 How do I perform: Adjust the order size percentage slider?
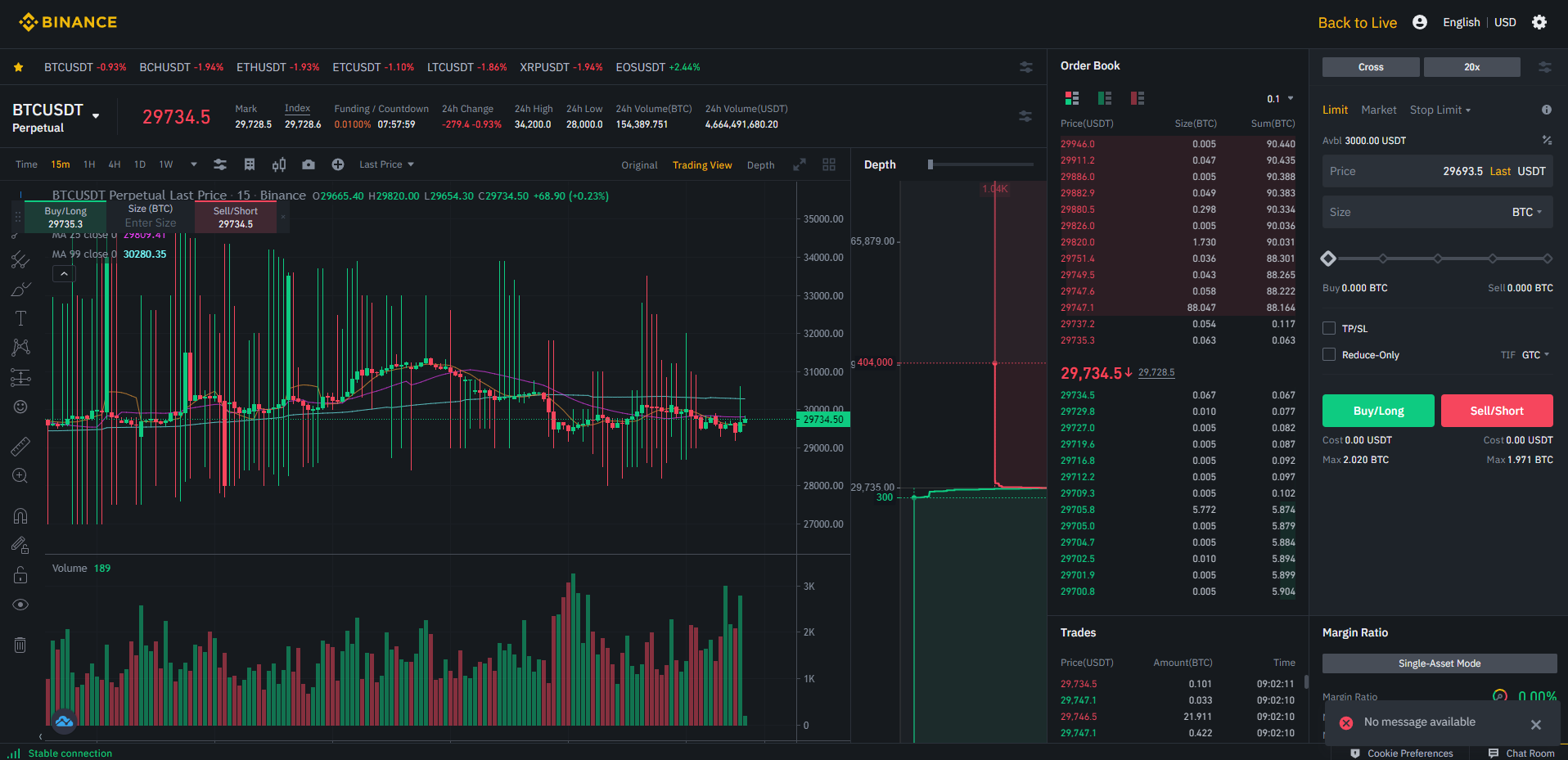coord(1438,259)
